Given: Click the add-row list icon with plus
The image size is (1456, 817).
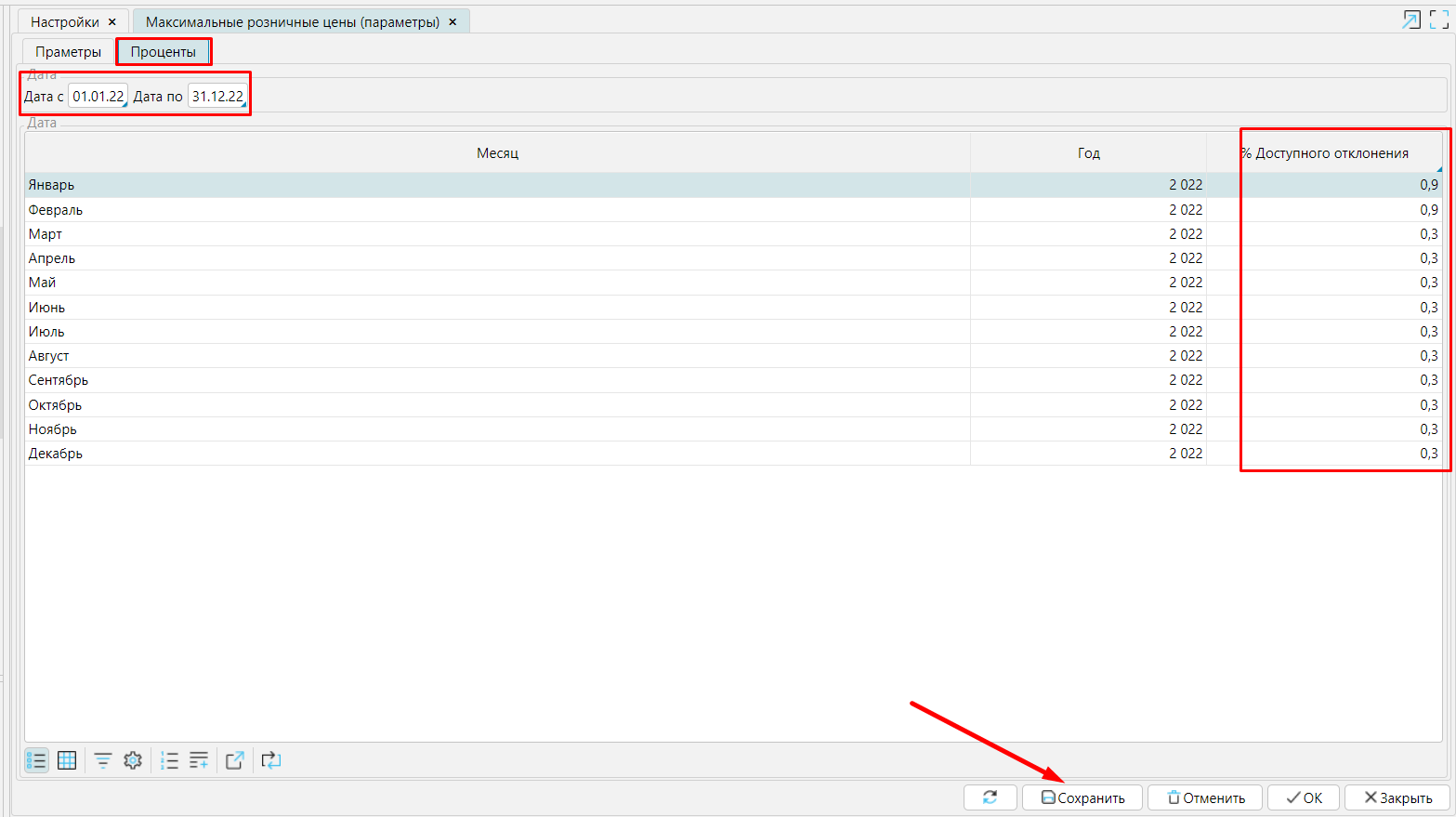Looking at the screenshot, I should [199, 760].
